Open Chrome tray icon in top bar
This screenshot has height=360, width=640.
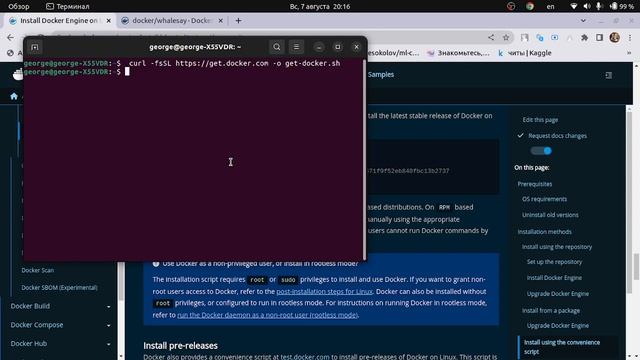530,6
